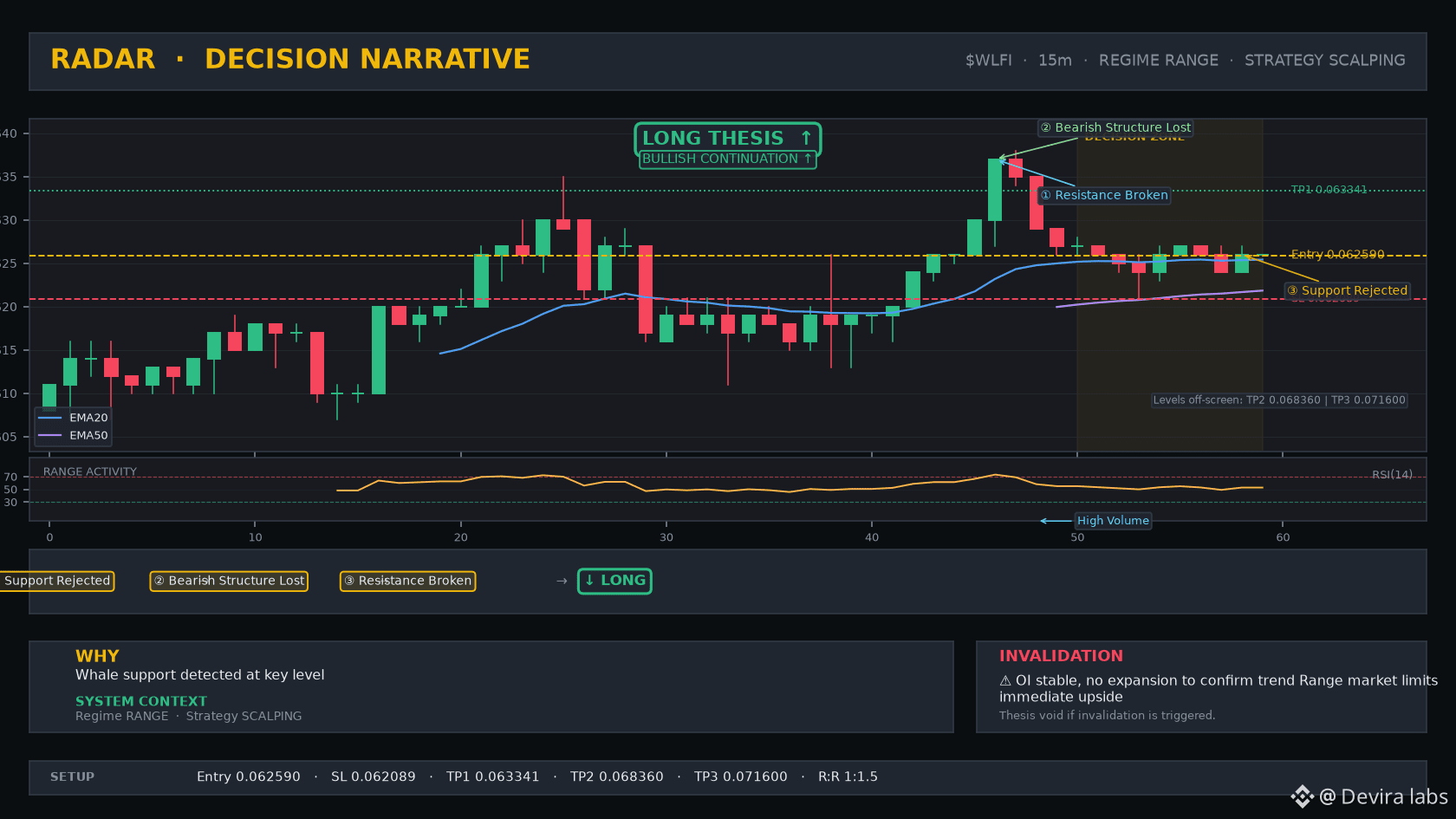The image size is (1456, 819).
Task: Click the EMA20 blue line swatch in the legend
Action: point(50,418)
